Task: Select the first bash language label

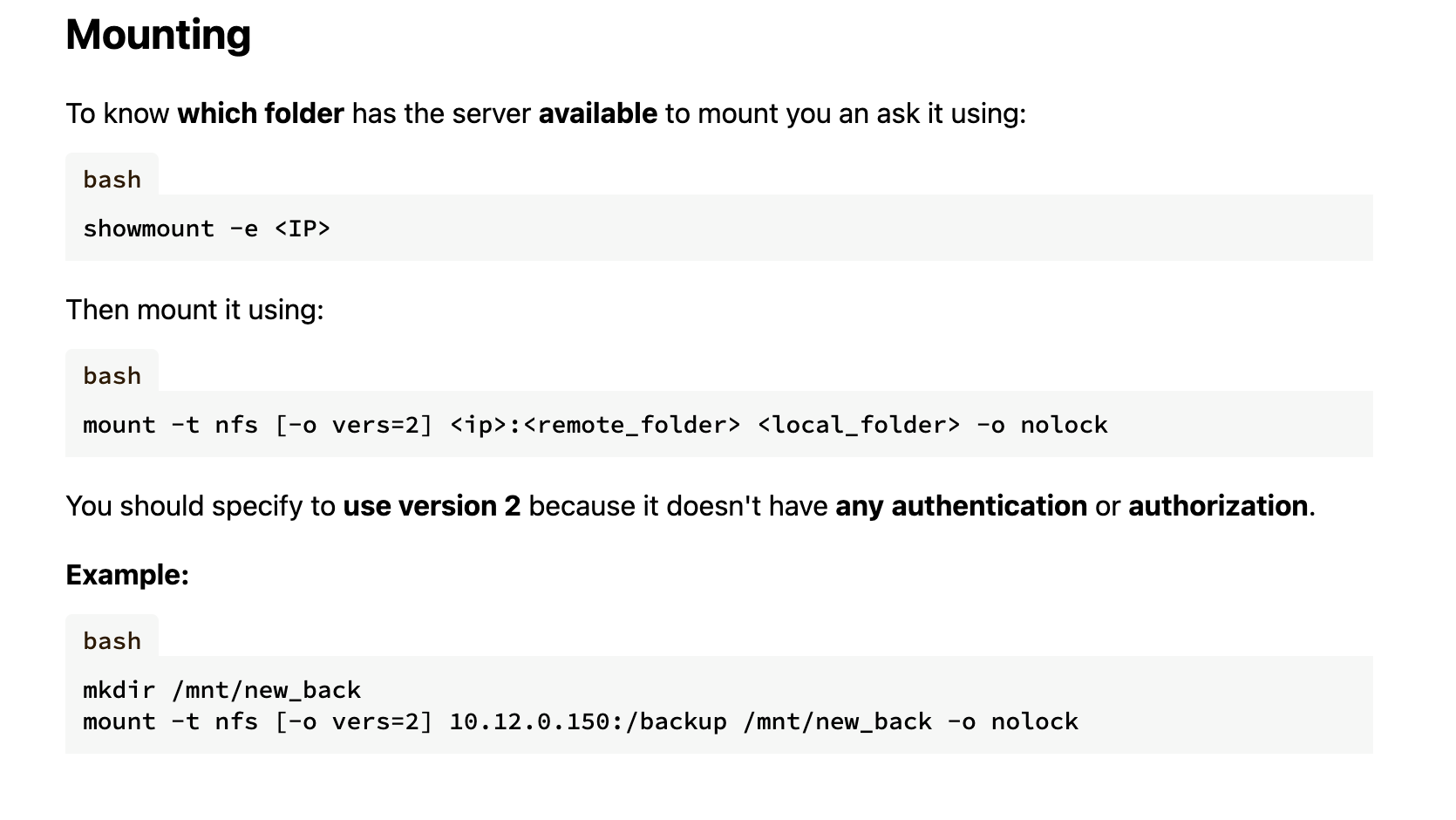Action: (112, 180)
